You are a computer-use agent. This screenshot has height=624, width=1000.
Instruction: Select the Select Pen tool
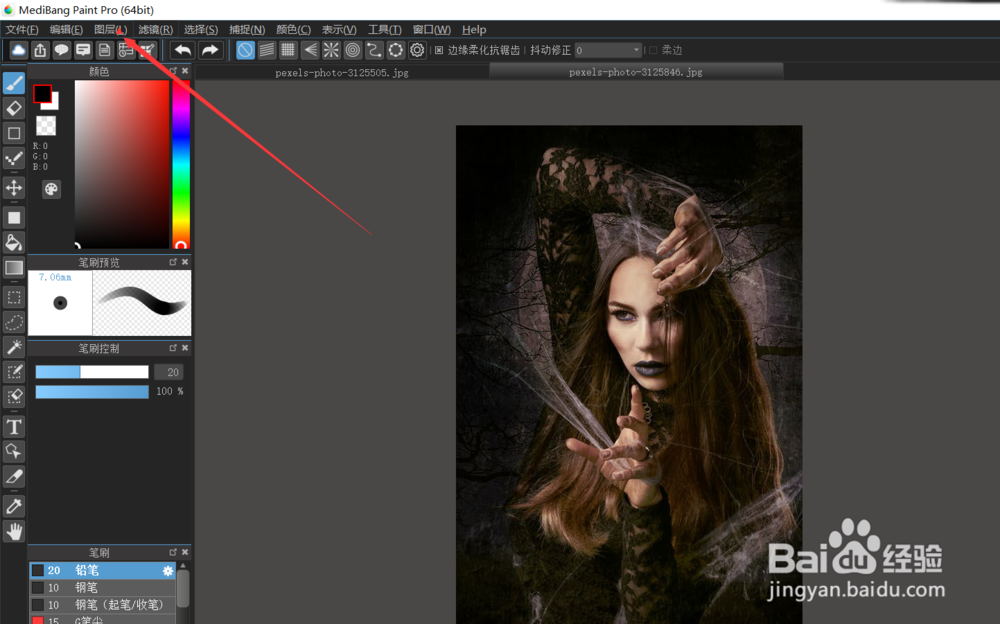[x=14, y=372]
